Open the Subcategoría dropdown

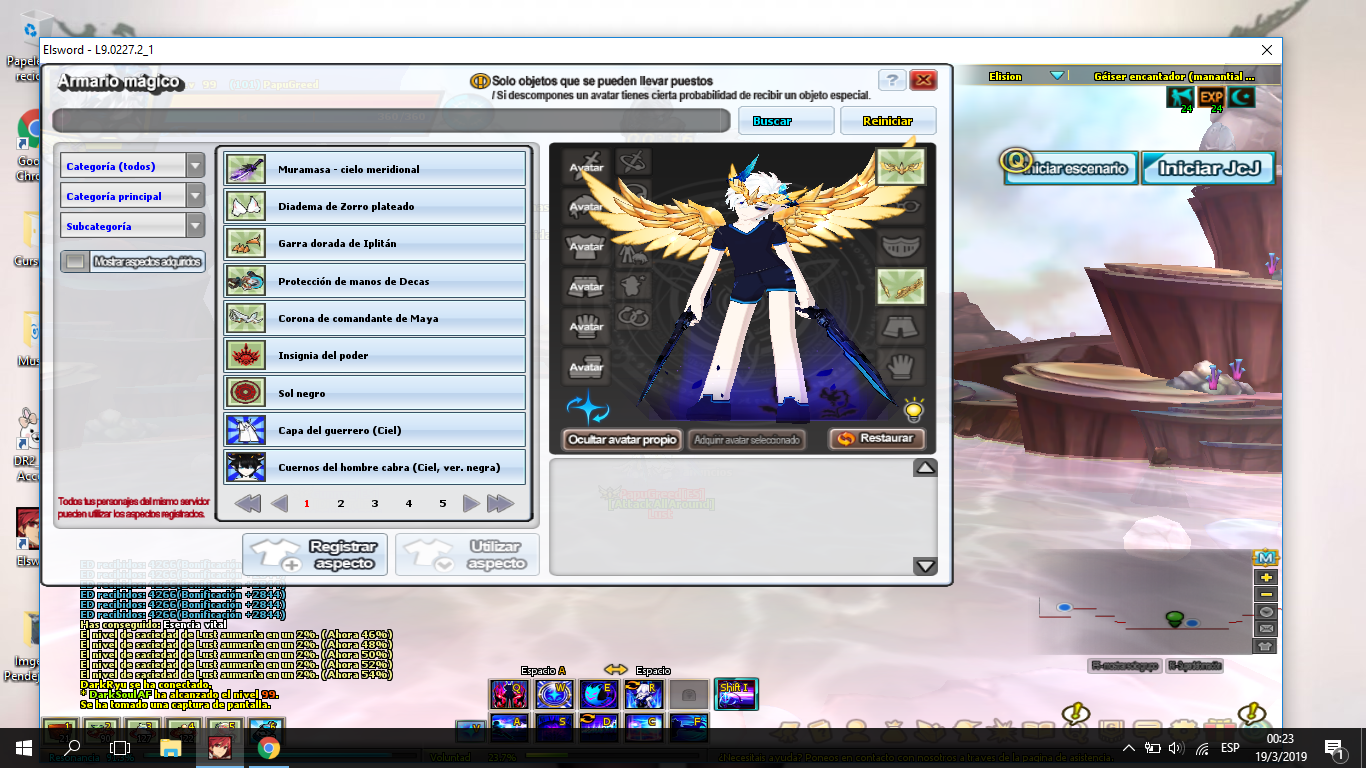tap(132, 227)
